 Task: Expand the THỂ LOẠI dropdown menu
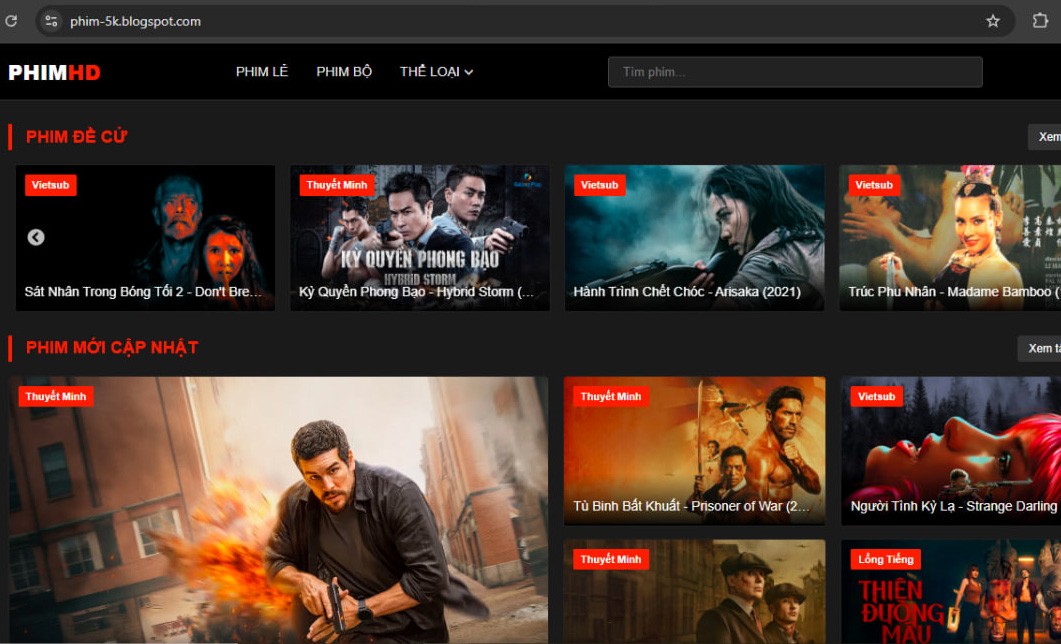[436, 72]
